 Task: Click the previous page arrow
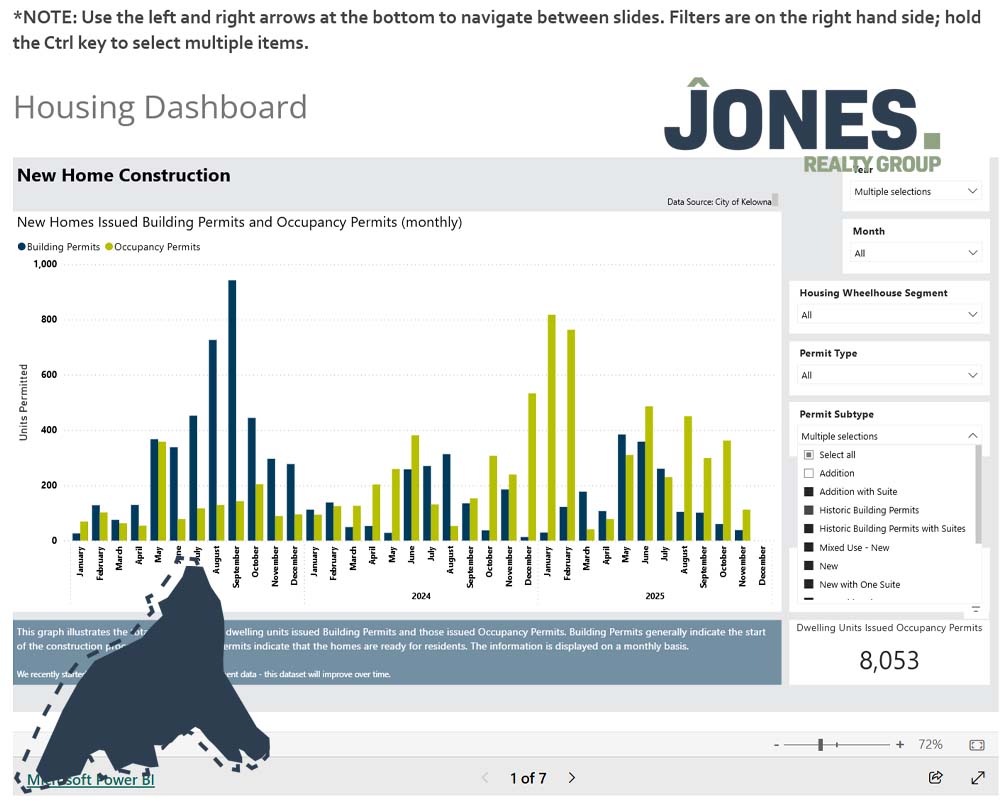click(x=485, y=778)
